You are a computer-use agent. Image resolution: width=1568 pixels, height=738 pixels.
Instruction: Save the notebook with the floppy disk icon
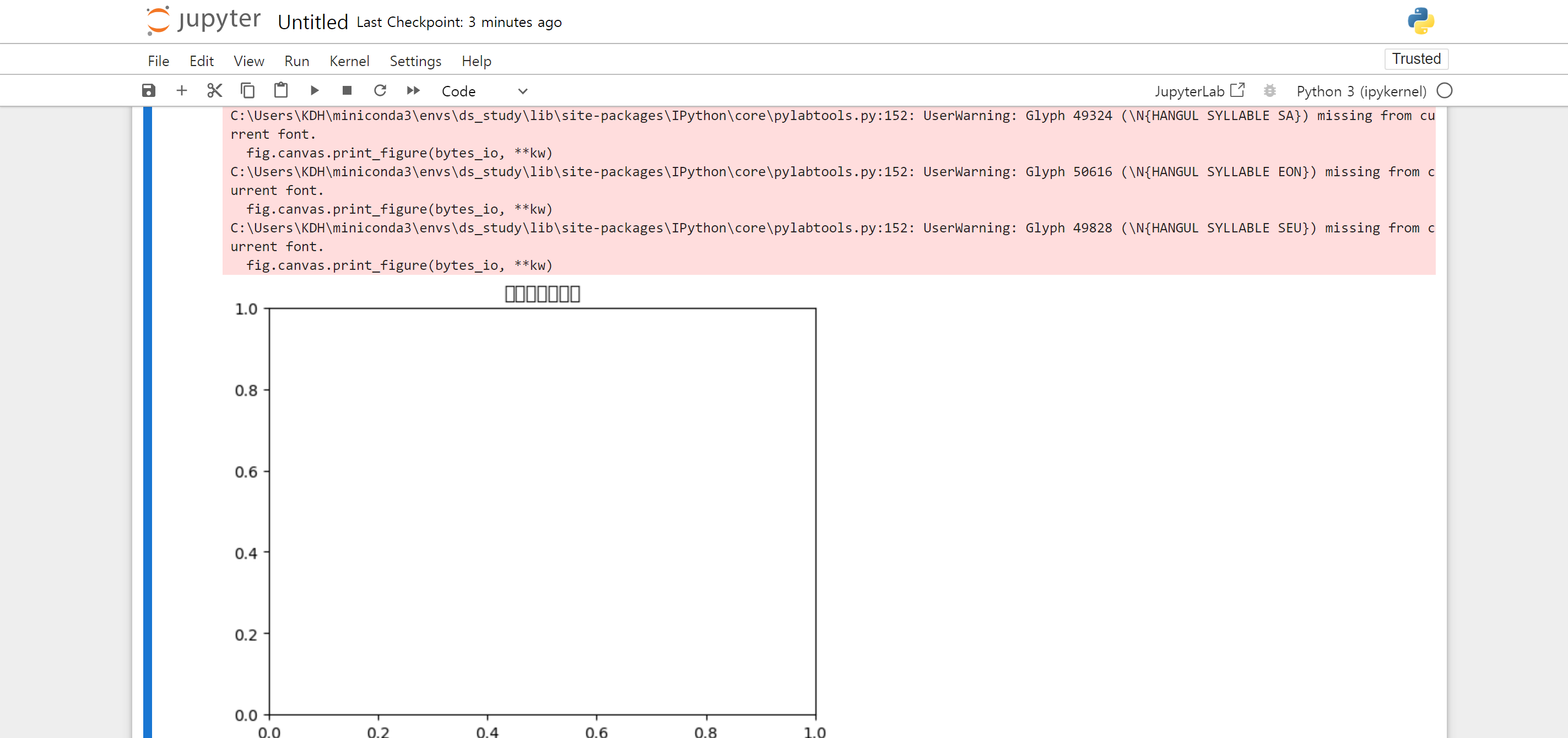tap(149, 91)
